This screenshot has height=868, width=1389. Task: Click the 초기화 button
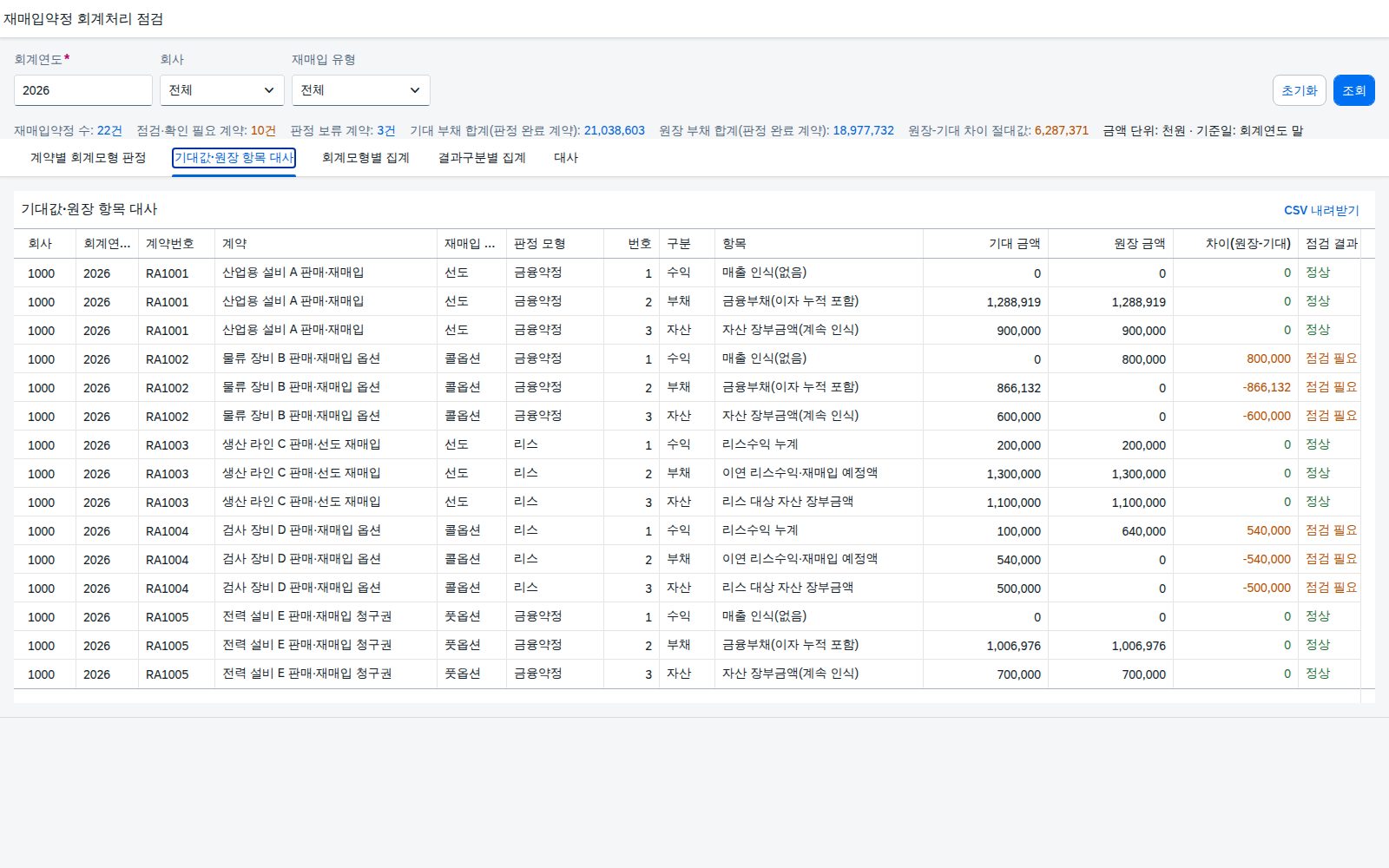click(x=1300, y=90)
